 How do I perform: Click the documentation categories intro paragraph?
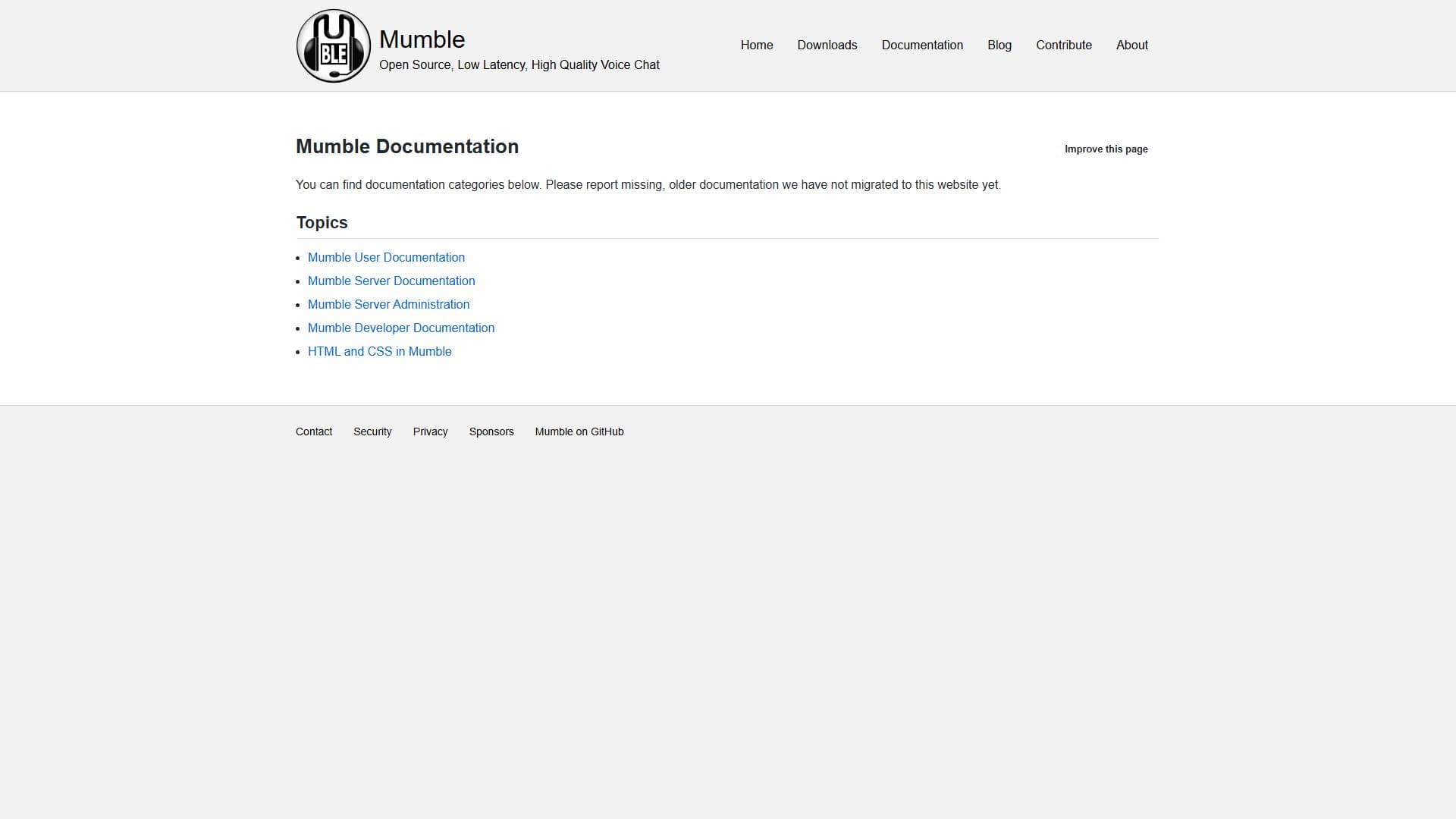pyautogui.click(x=648, y=184)
